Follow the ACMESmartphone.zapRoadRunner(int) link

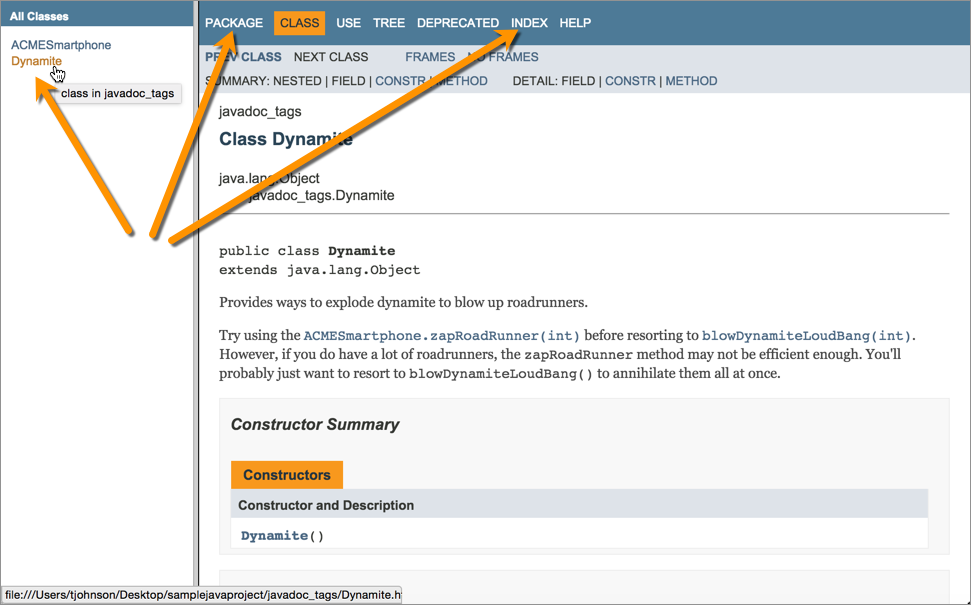pos(441,336)
